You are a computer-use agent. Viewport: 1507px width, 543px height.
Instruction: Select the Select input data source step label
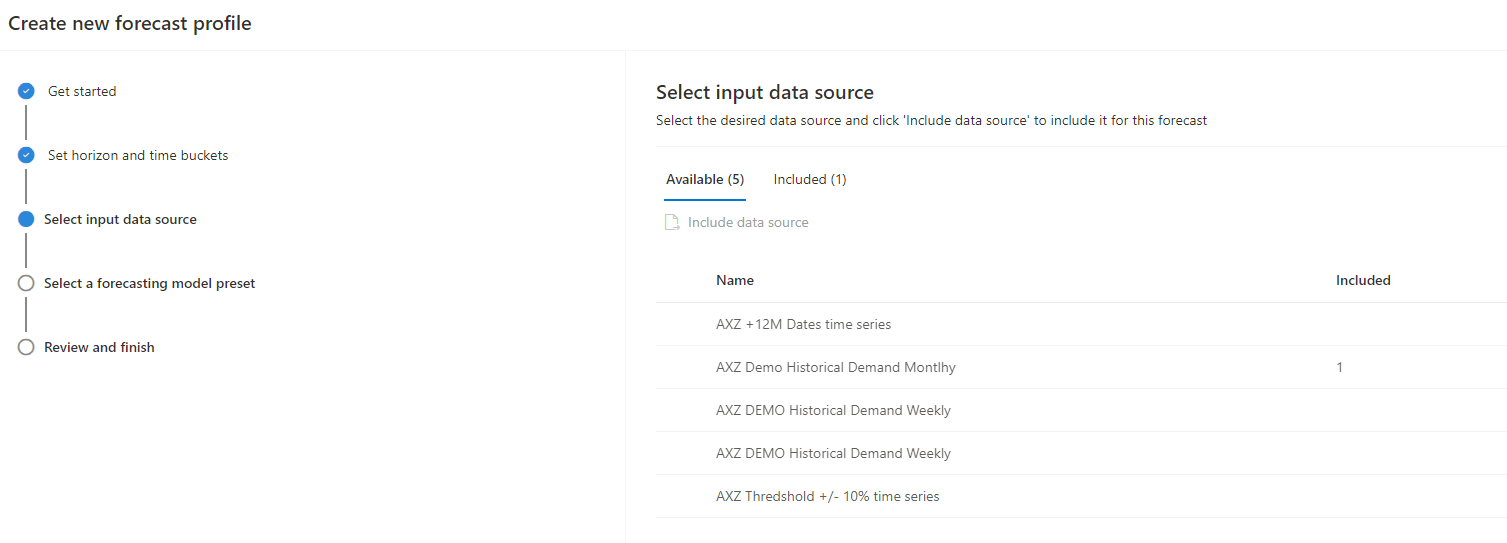coord(120,220)
